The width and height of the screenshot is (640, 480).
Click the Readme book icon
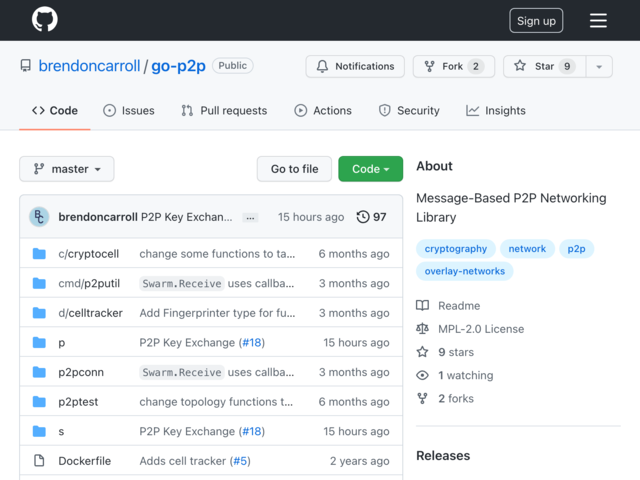point(422,305)
